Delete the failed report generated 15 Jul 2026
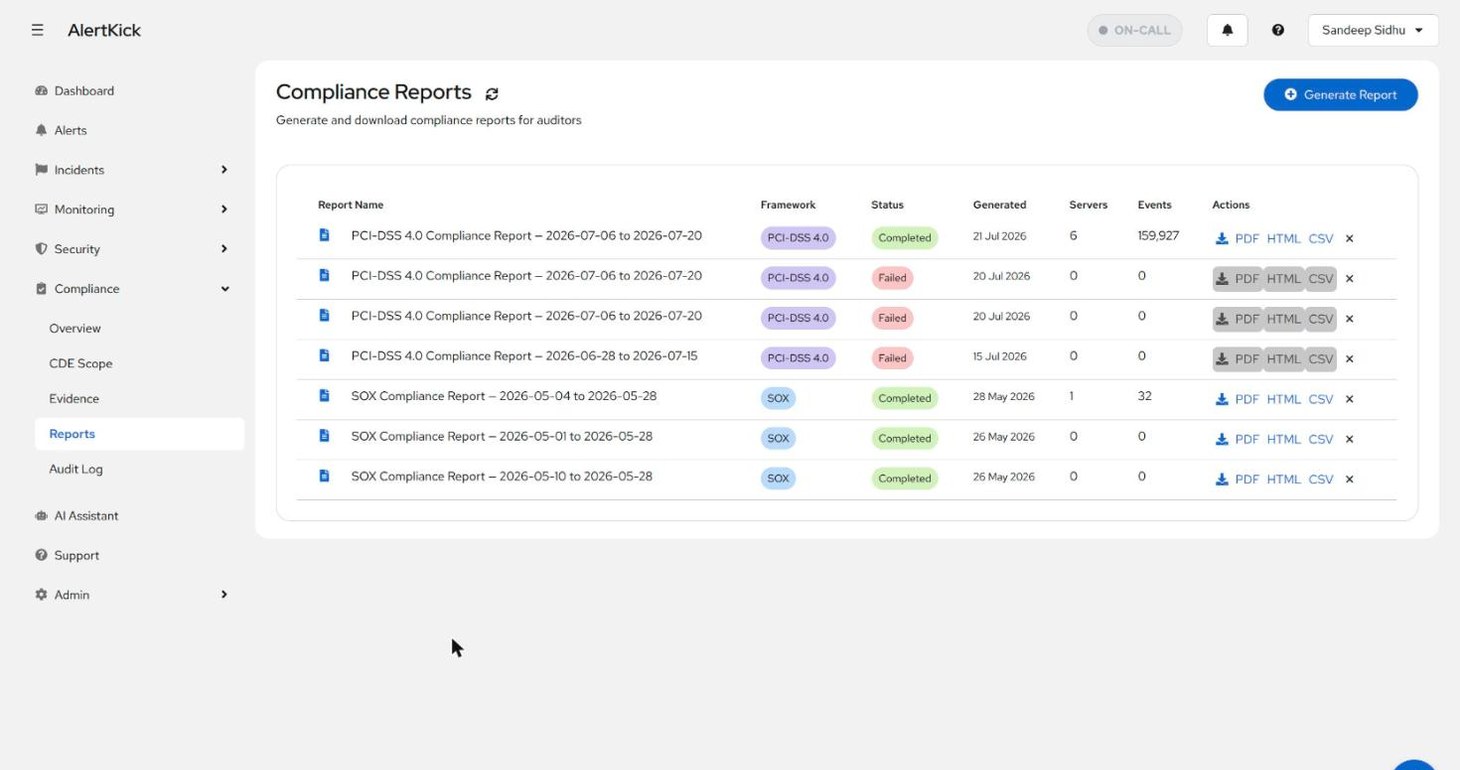Screen dimensions: 1460x770 tap(1349, 359)
